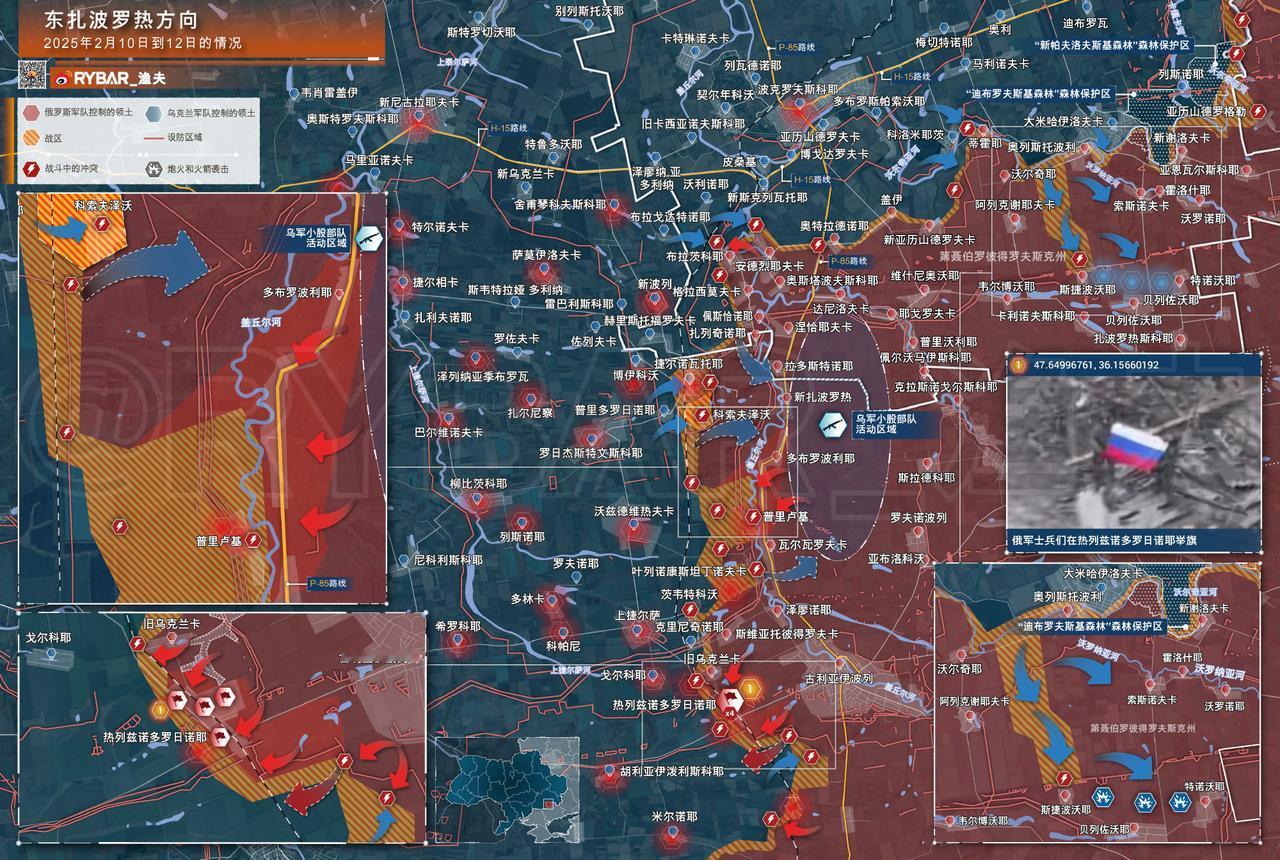Click the date line 2025年2月10日到12日的情况

tap(142, 44)
